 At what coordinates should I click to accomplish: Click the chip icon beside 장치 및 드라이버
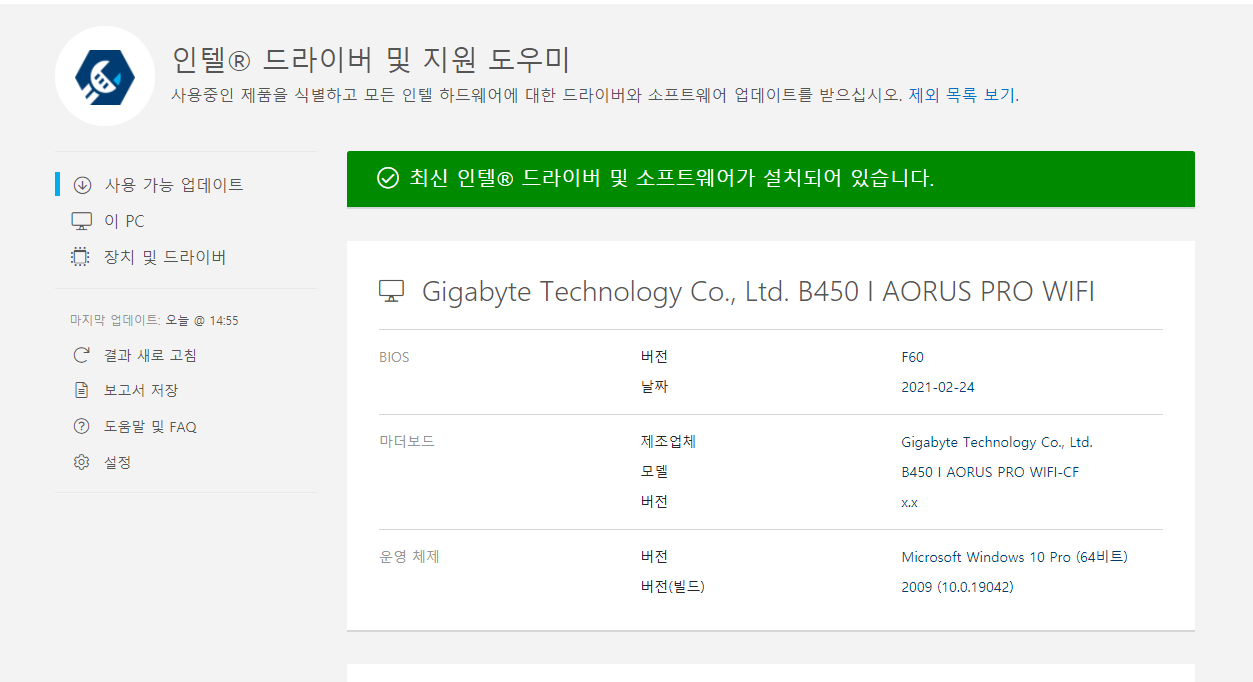coord(81,257)
